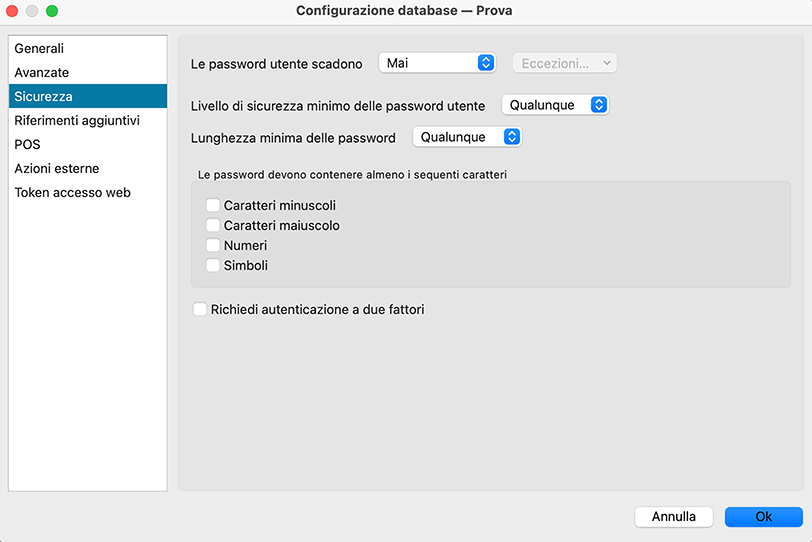Open the POS configuration section

(88, 144)
